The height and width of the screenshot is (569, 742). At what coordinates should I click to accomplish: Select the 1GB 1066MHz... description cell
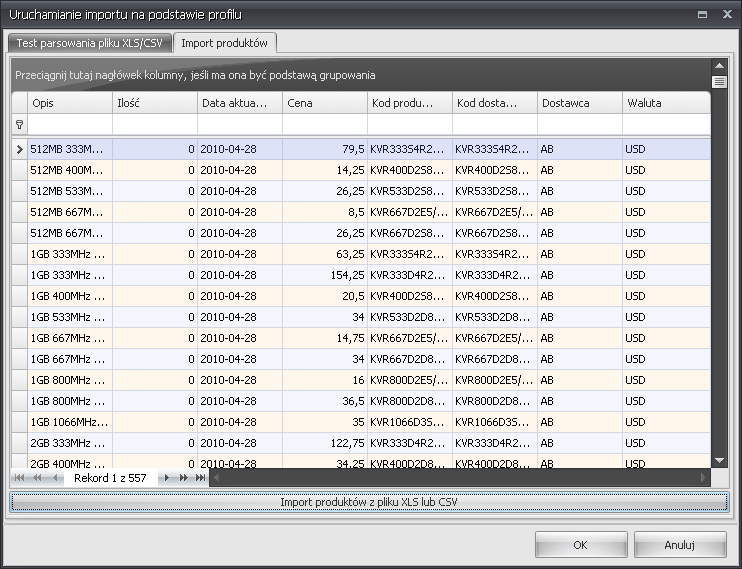[x=70, y=422]
